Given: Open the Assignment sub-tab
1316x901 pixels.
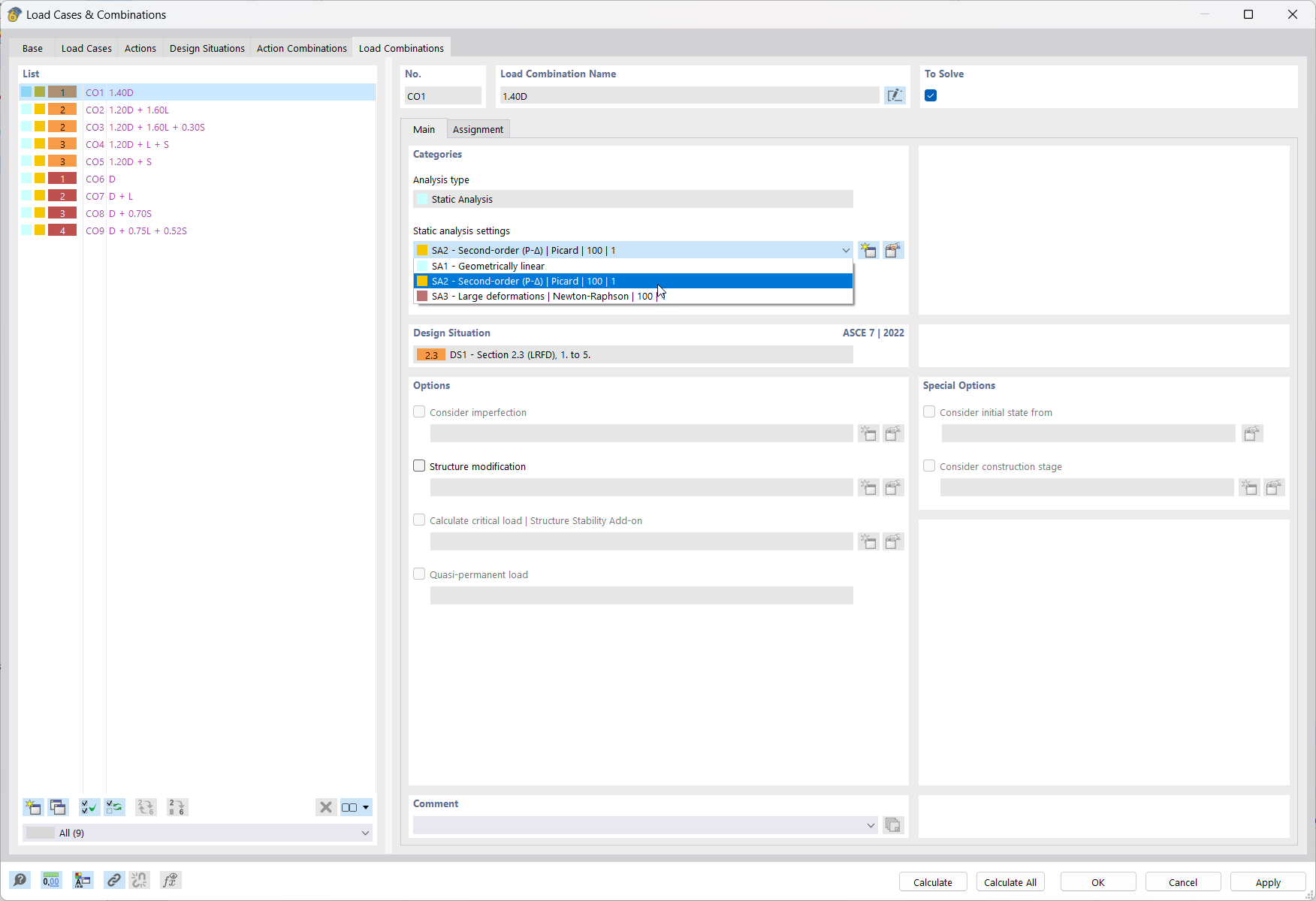Looking at the screenshot, I should click(x=478, y=129).
